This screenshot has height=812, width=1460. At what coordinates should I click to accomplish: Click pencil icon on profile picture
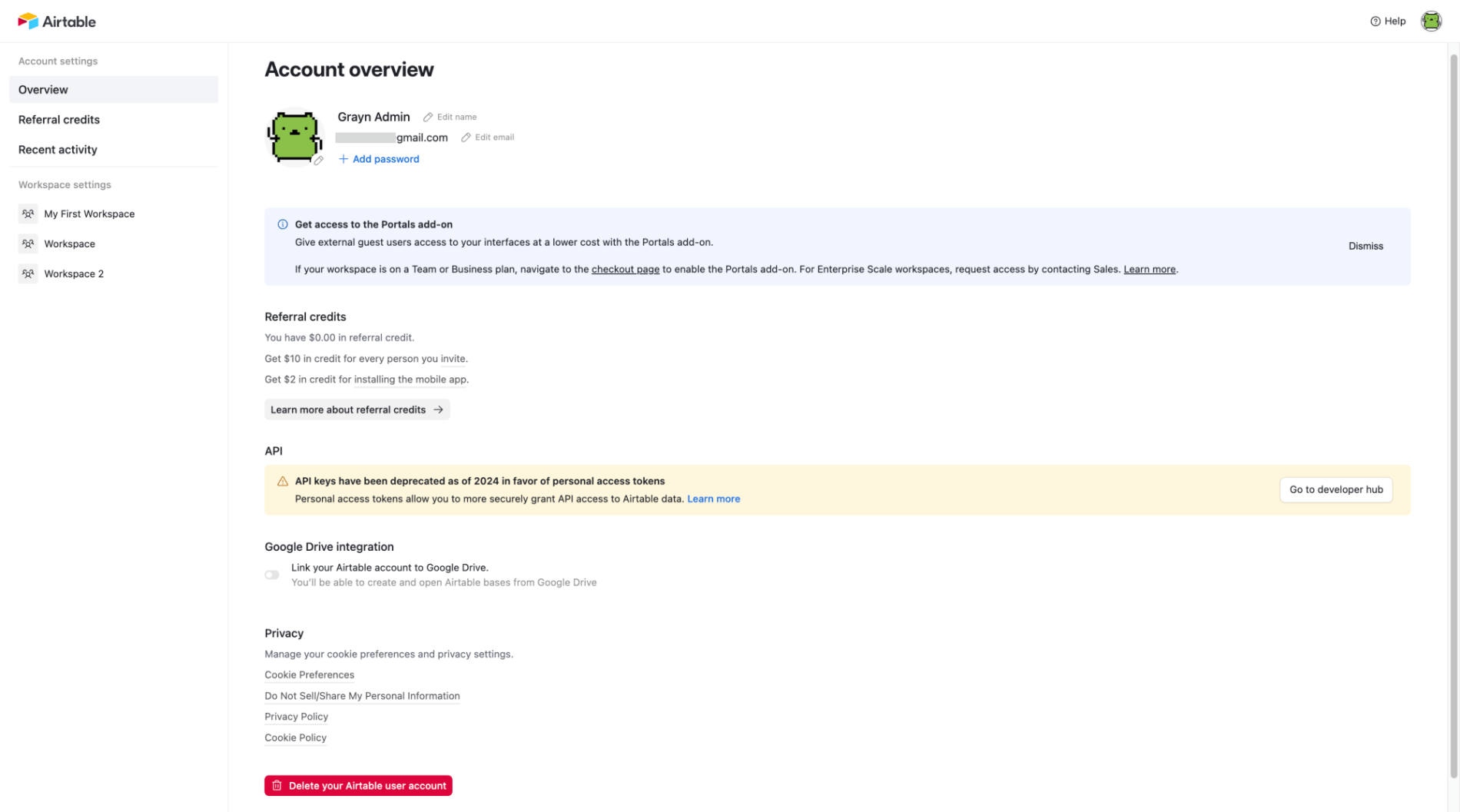[318, 160]
